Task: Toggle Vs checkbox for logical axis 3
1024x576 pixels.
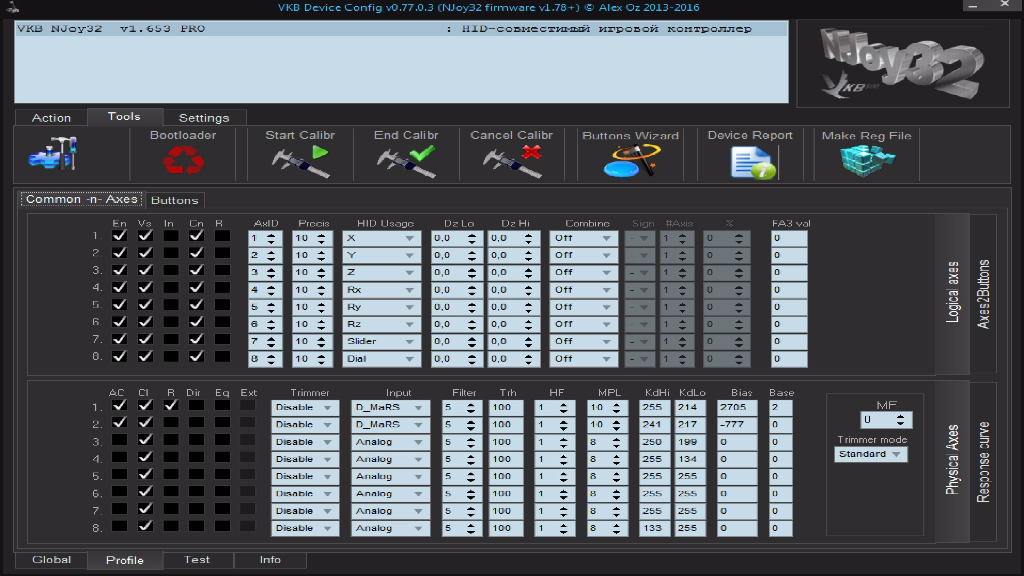Action: 145,270
